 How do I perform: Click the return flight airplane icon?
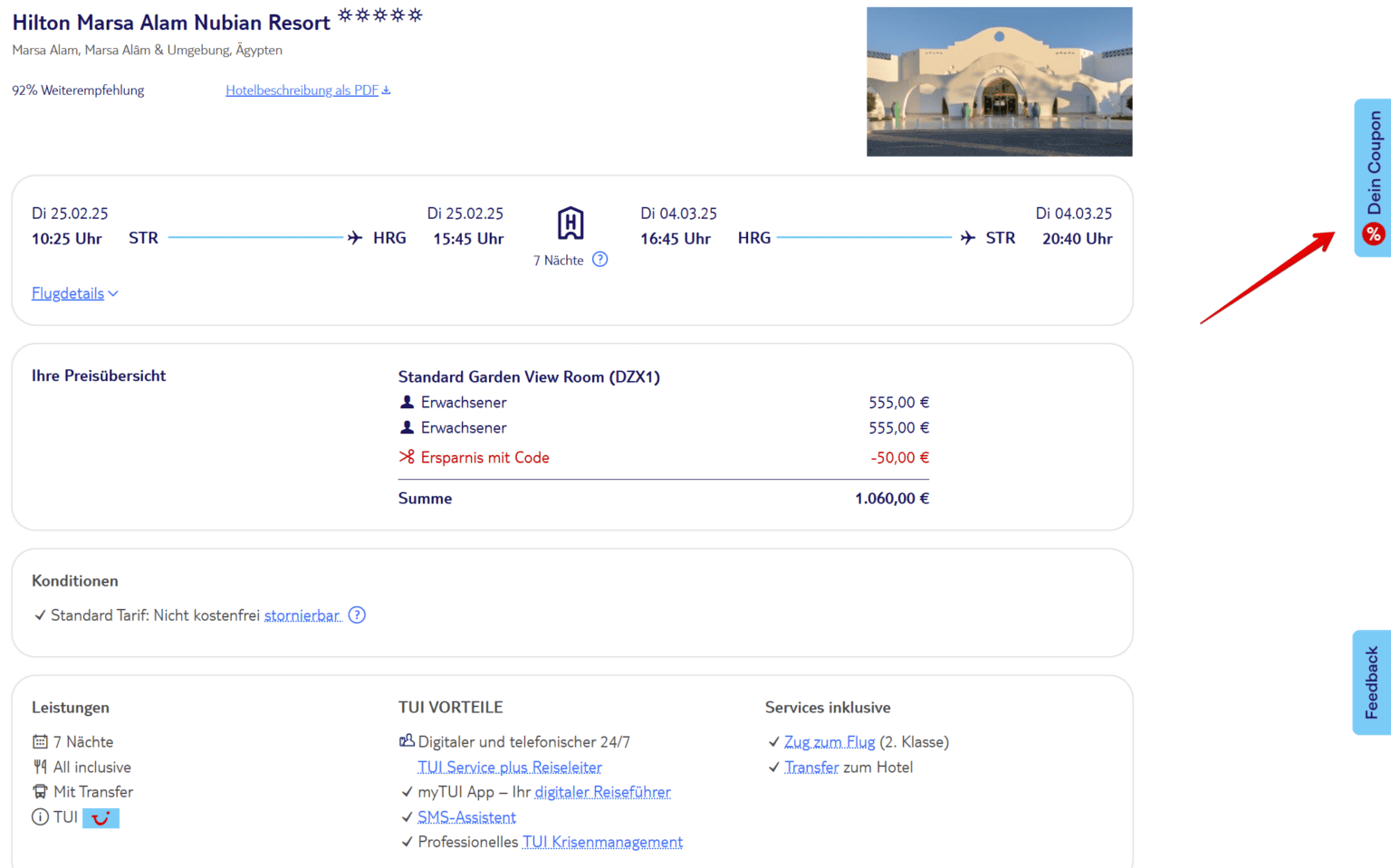click(968, 238)
